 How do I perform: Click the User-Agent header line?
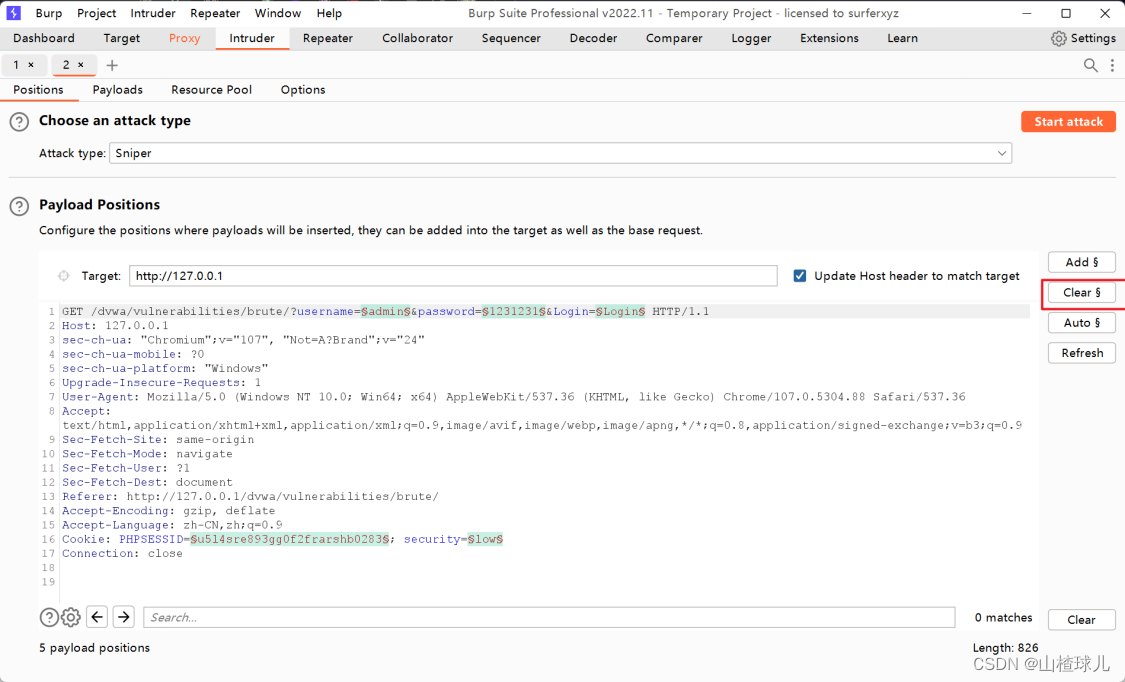[514, 397]
